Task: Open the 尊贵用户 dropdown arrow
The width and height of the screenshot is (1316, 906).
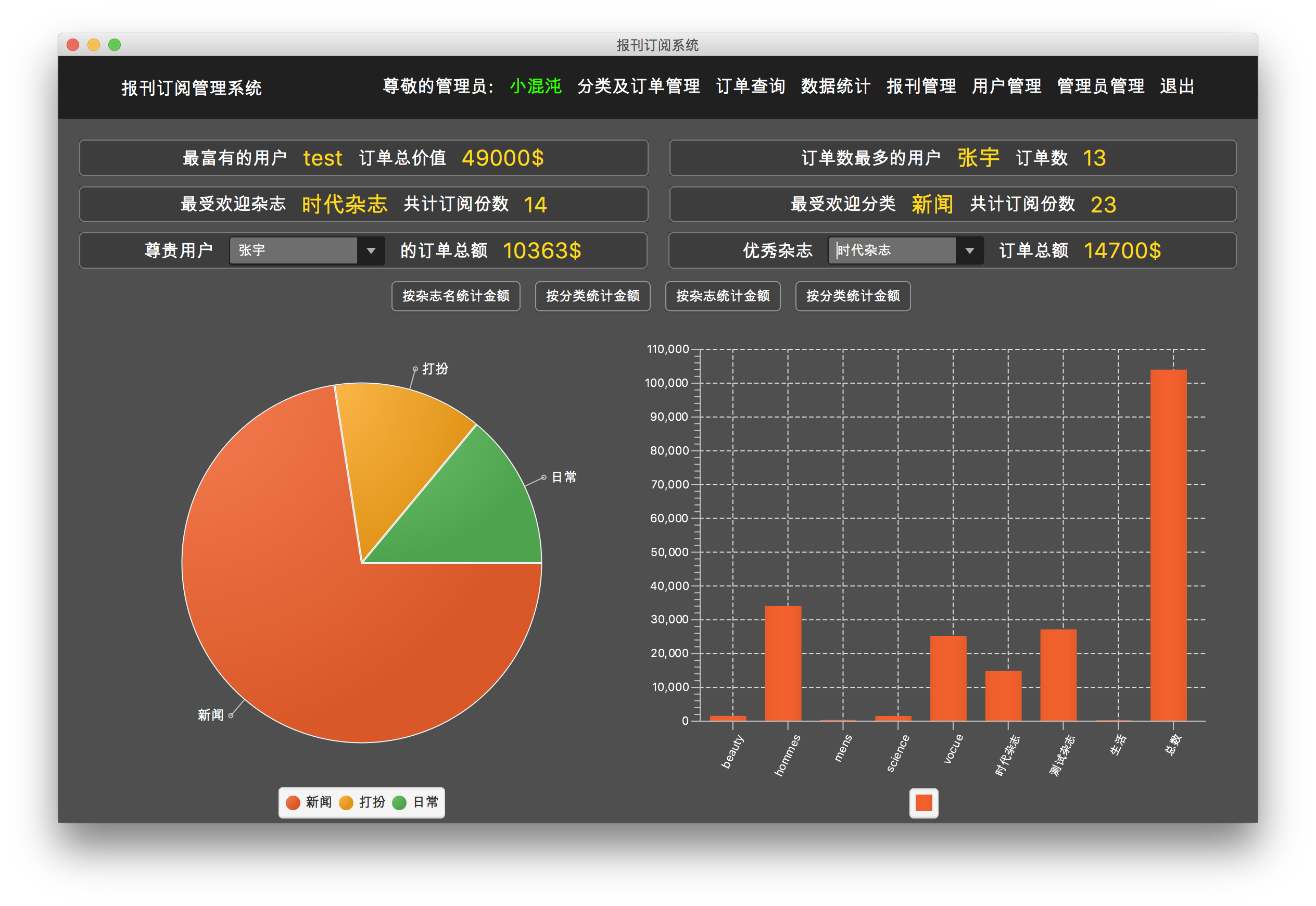Action: tap(371, 250)
